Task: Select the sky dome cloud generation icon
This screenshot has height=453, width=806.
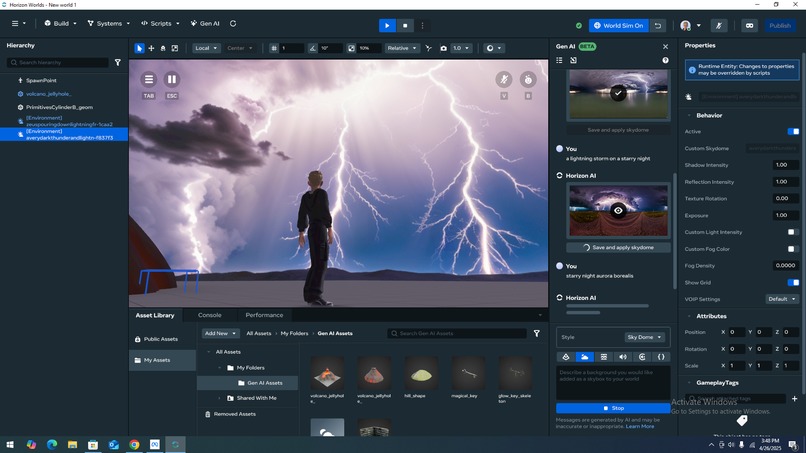Action: pos(585,357)
